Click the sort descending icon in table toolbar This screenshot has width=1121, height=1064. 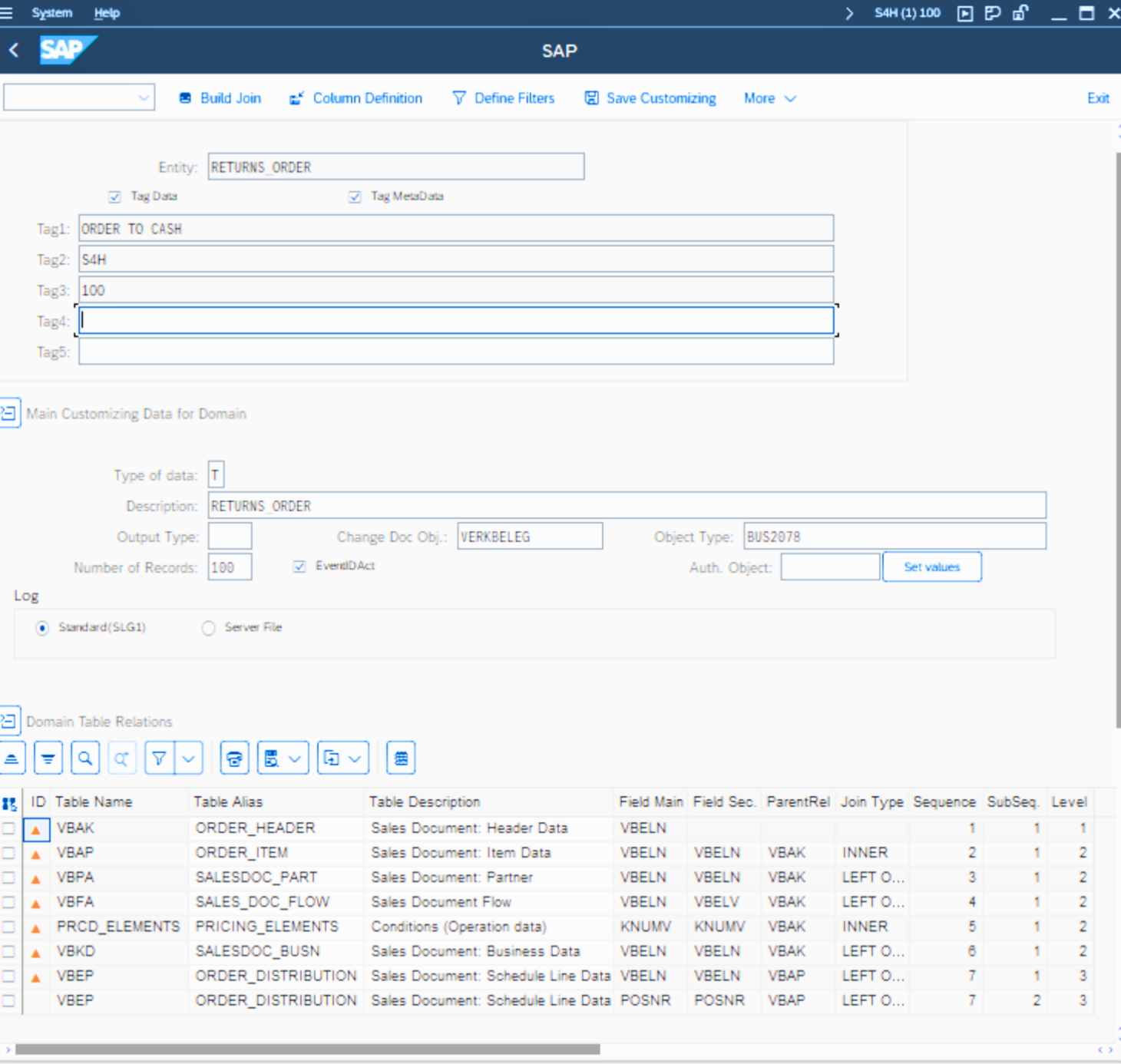click(x=48, y=758)
